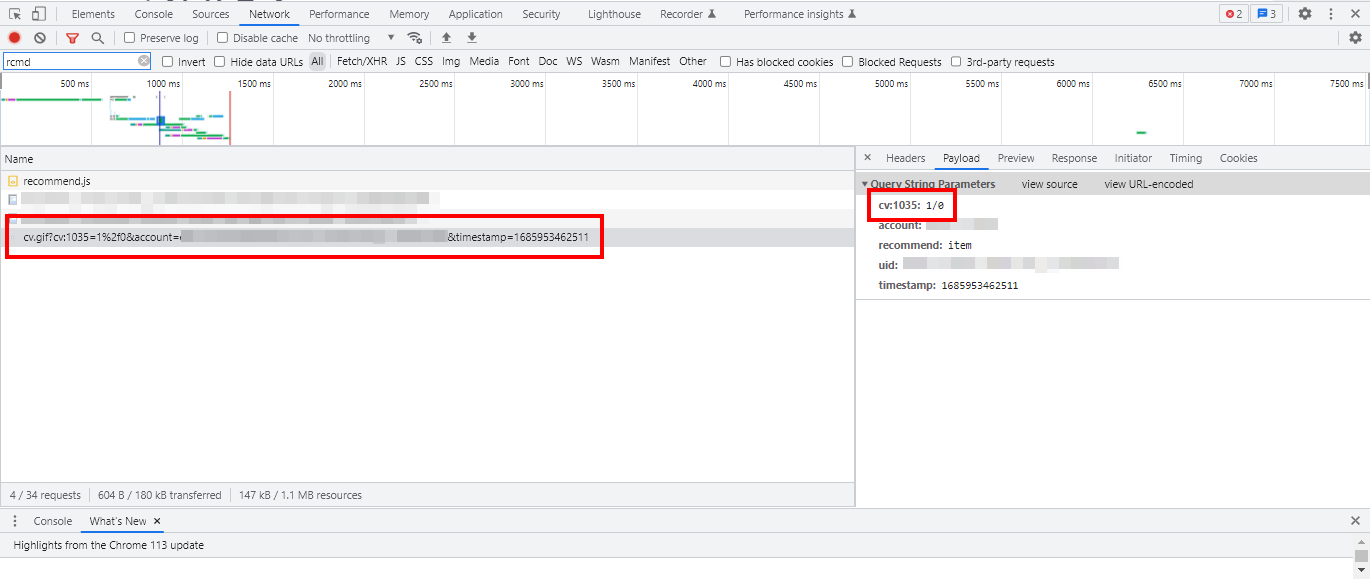1370x579 pixels.
Task: Filter requests by Font type
Action: (x=519, y=61)
